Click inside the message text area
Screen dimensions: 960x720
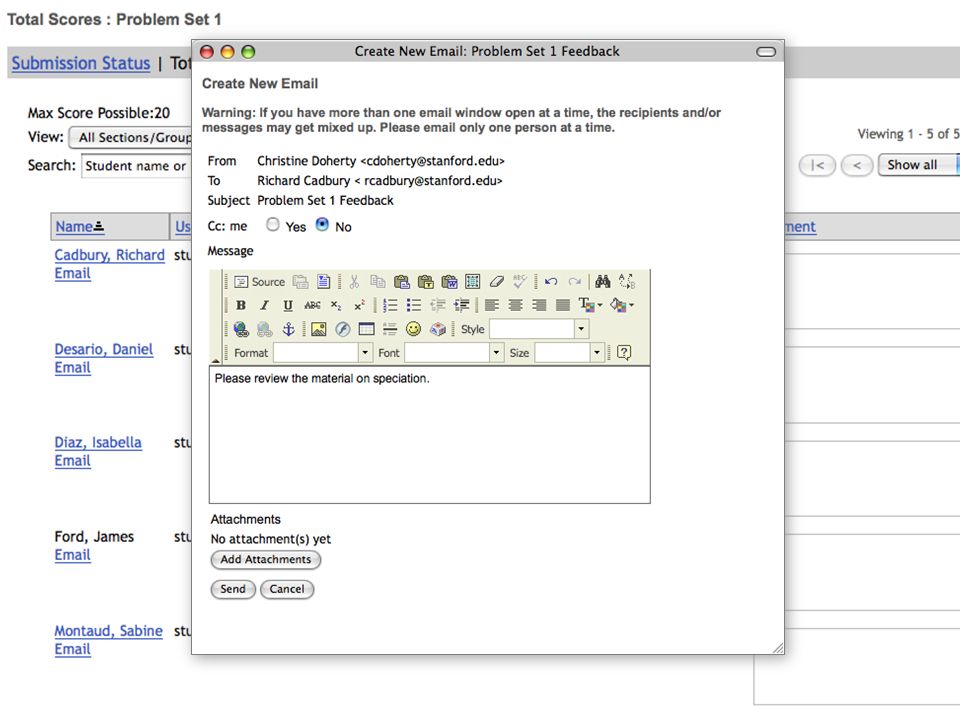[430, 435]
